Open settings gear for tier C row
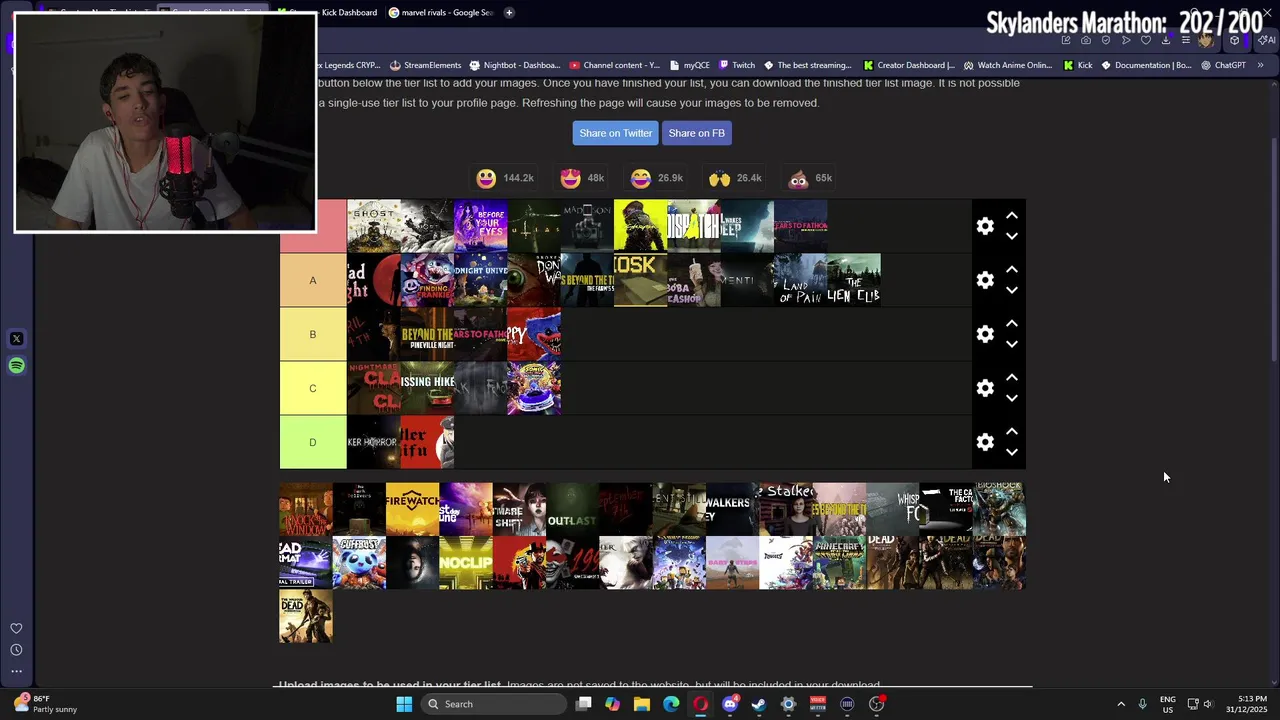Screen dimensions: 1280x720 click(985, 388)
